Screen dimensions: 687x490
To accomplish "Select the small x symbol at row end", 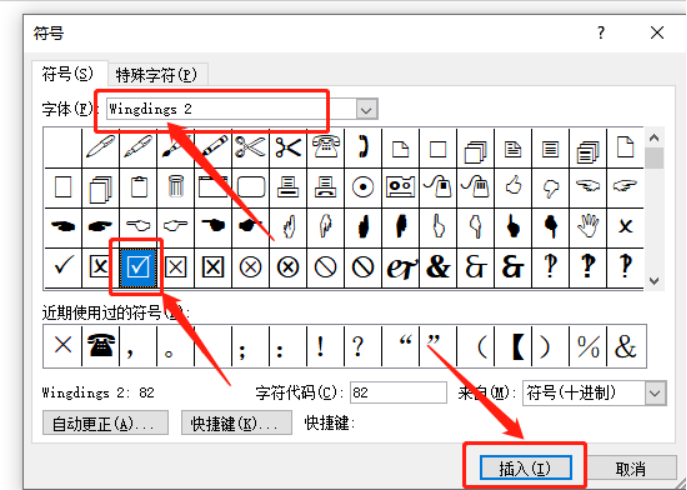I will point(625,227).
